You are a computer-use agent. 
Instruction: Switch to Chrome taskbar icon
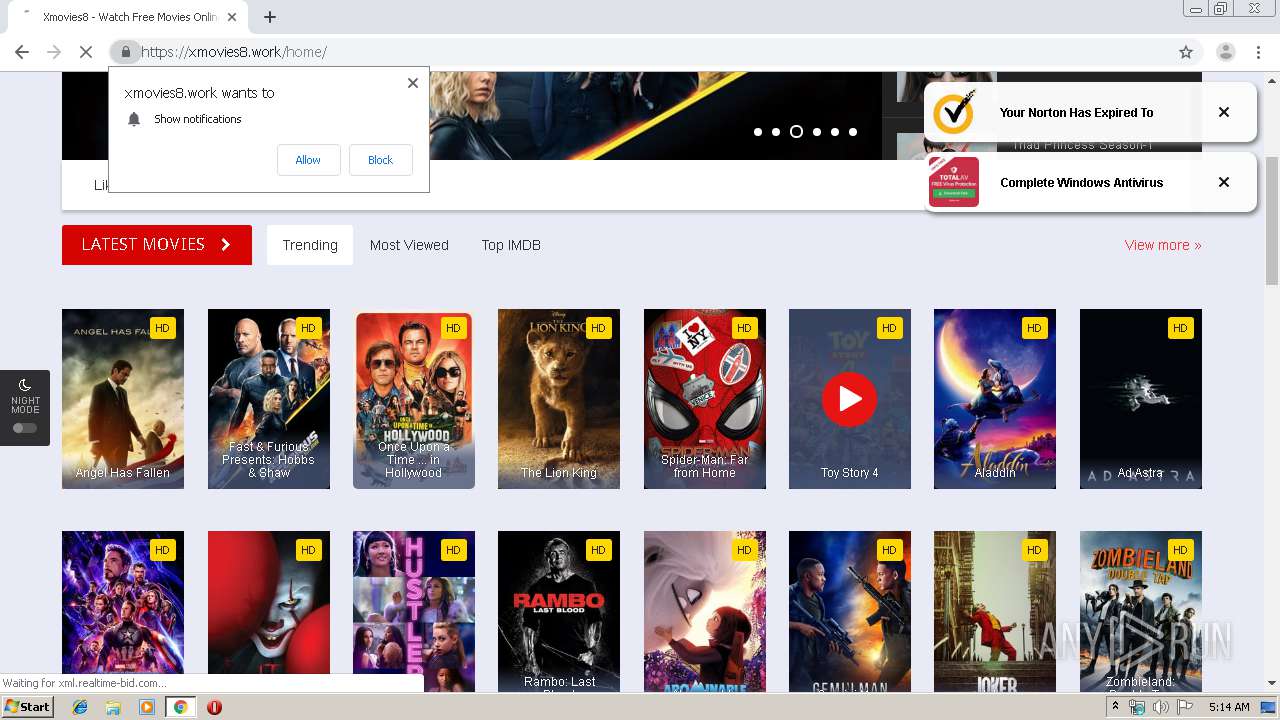[x=180, y=707]
